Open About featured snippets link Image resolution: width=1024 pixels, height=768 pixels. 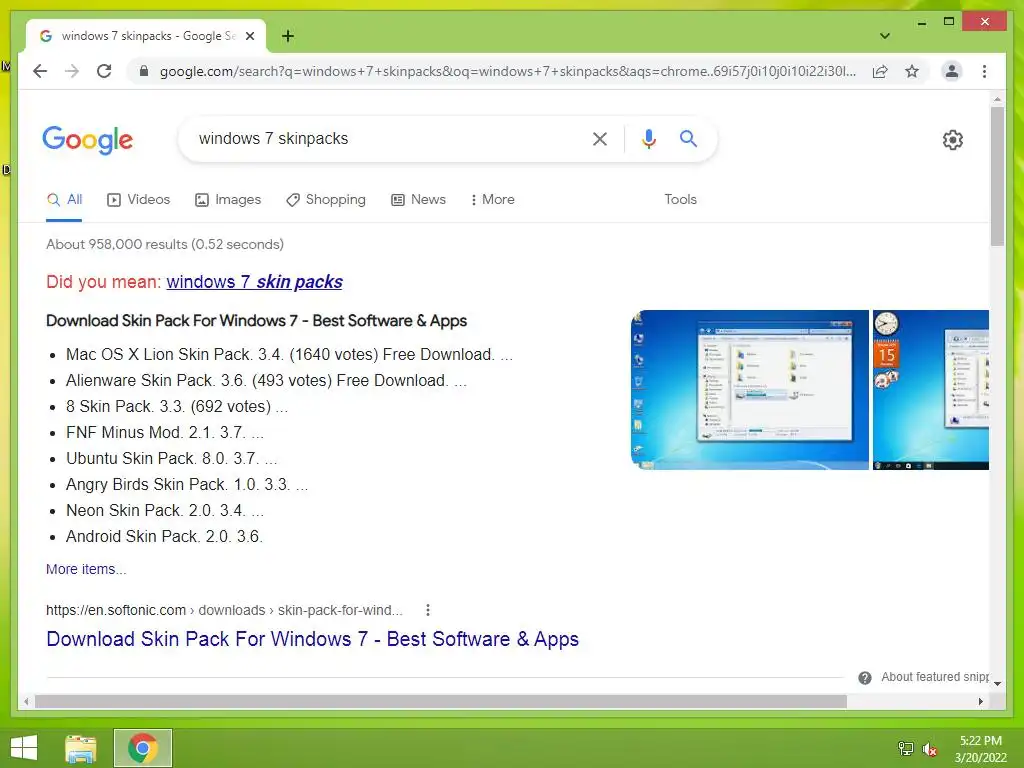click(935, 677)
